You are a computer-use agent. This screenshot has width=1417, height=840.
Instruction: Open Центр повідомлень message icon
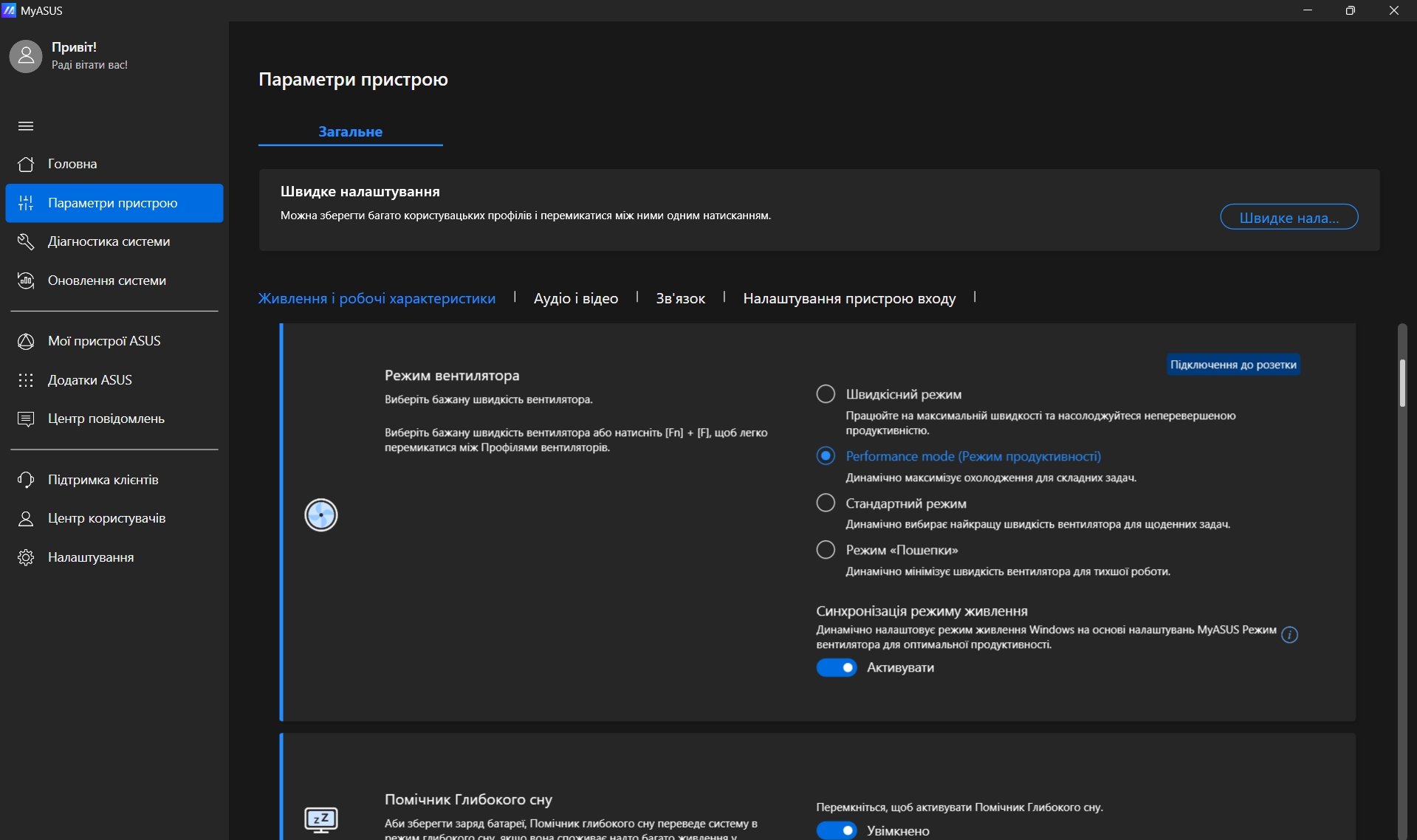26,419
